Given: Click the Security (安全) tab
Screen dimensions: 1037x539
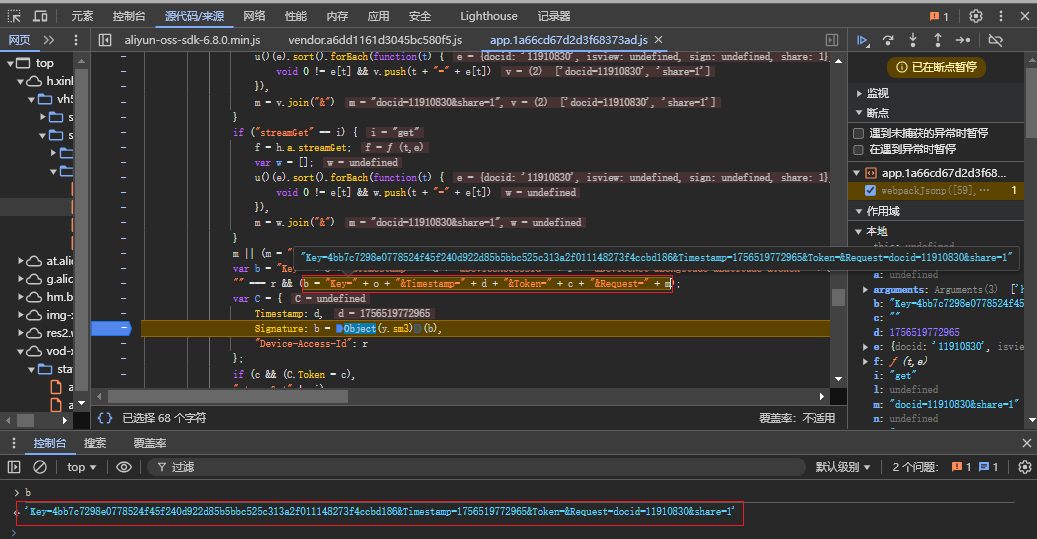Looking at the screenshot, I should [x=419, y=16].
